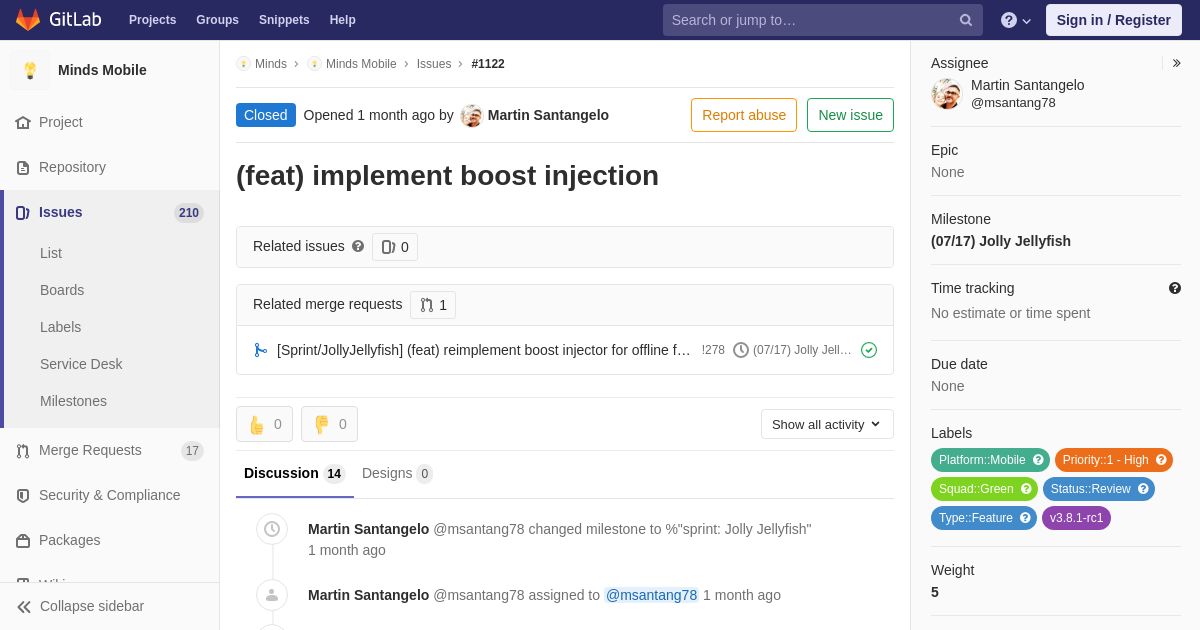Click the New issue button
The height and width of the screenshot is (630, 1200).
[850, 115]
